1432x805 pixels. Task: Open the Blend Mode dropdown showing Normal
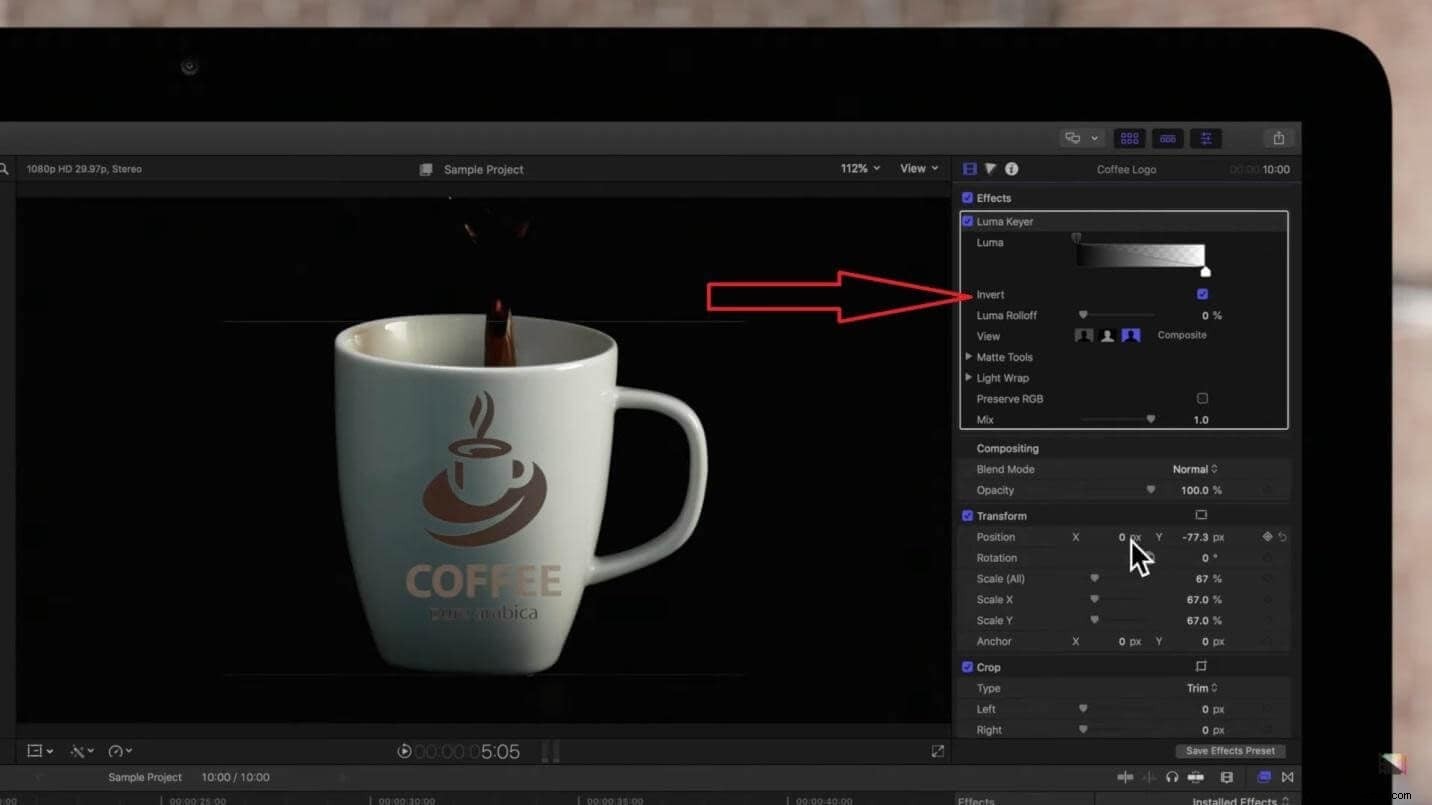(x=1196, y=468)
